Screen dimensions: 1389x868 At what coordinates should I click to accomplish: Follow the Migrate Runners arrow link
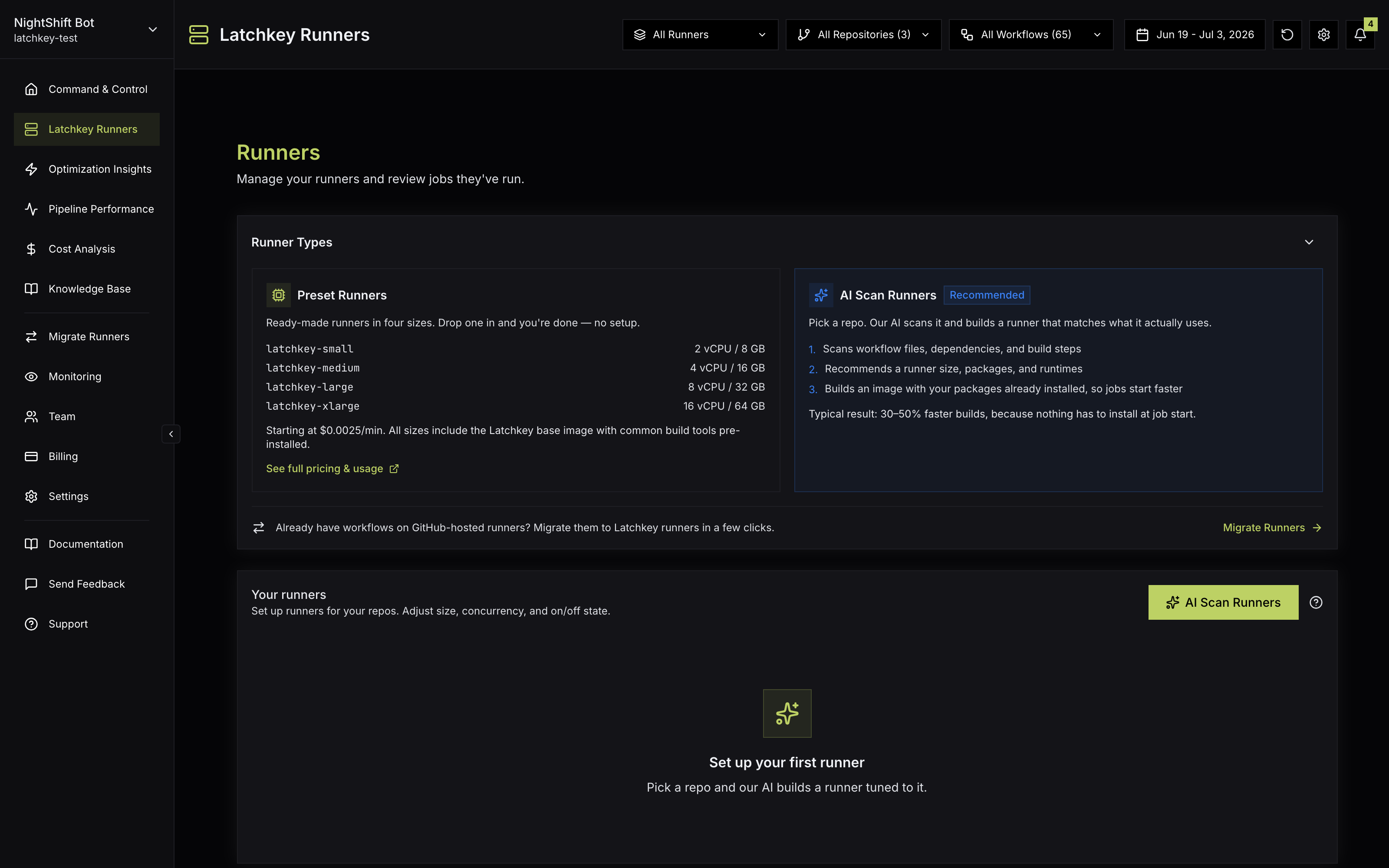(1273, 528)
